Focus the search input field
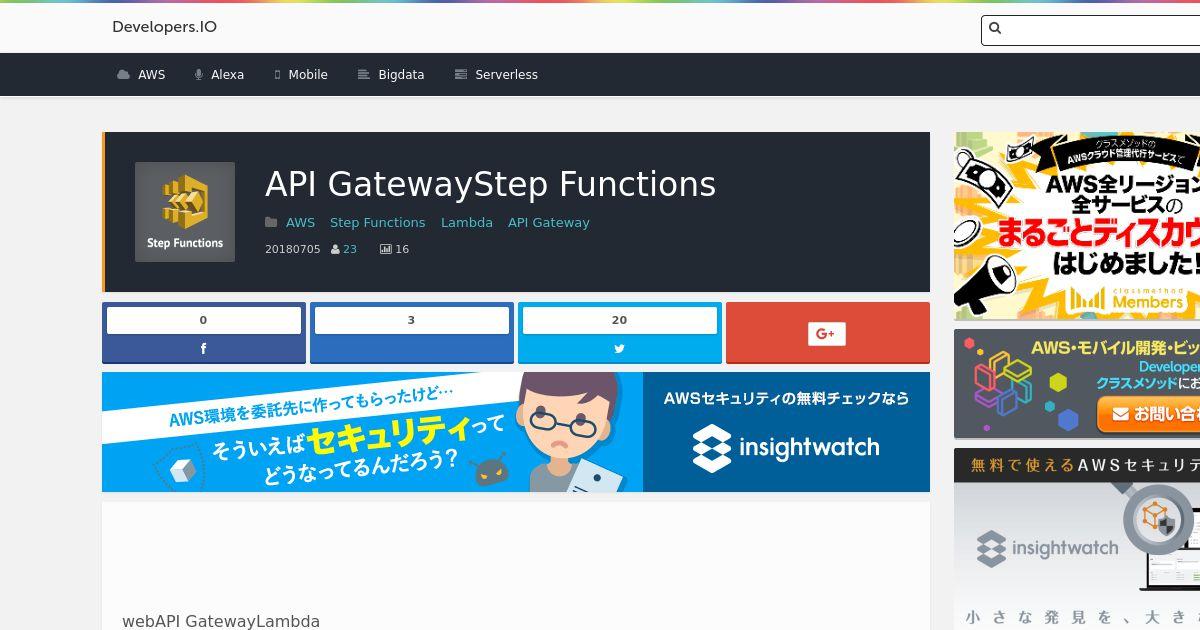 pos(1090,30)
